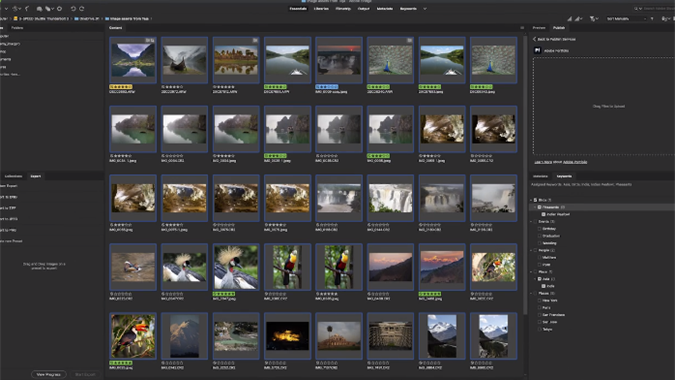Viewport: 675px width, 380px height.
Task: Switch to the Libraries workspace
Action: [321, 9]
